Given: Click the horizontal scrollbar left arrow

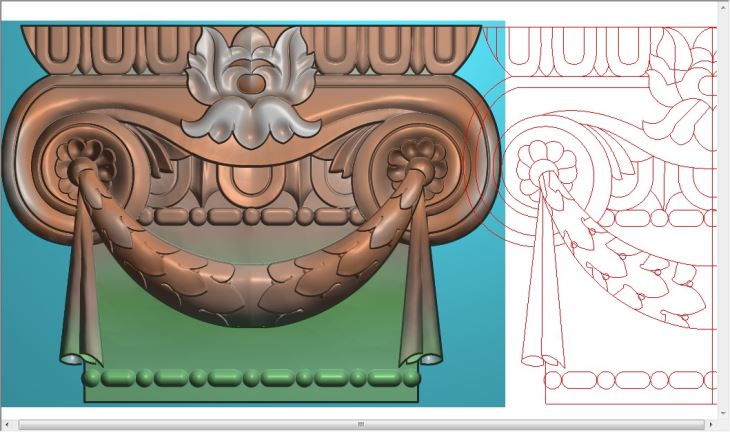Looking at the screenshot, I should pyautogui.click(x=8, y=424).
